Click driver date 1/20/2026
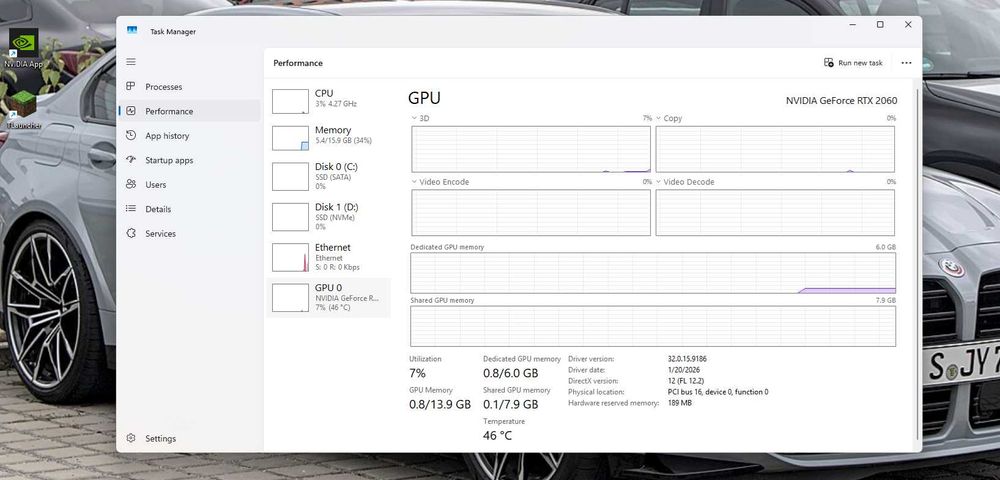 point(682,370)
